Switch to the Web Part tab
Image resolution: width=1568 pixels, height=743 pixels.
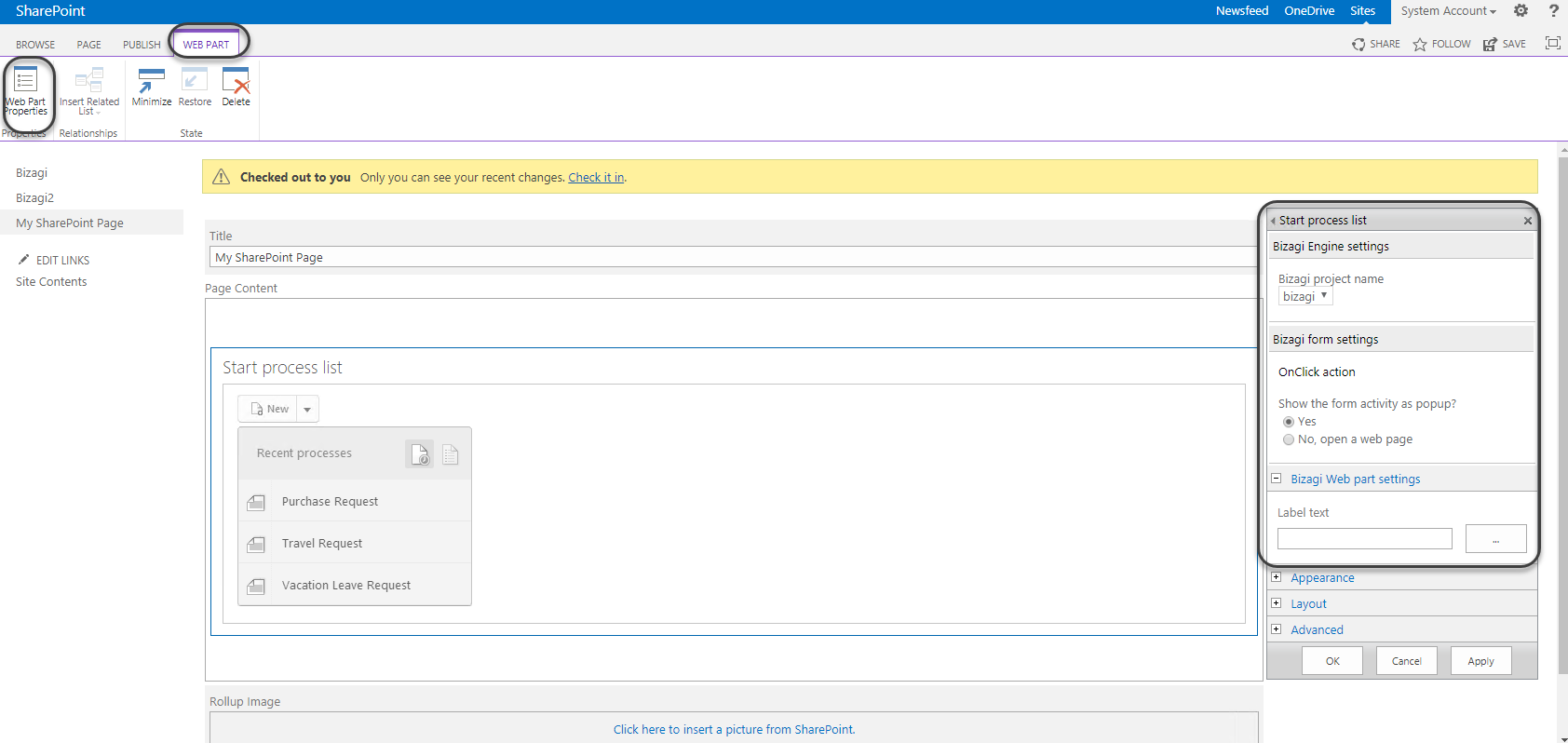(206, 44)
